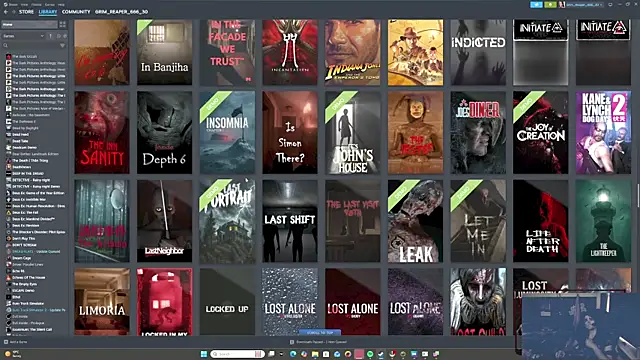Select DON'T SCREAM in the sidebar list
Screen dimensions: 640x360
(x=24, y=245)
